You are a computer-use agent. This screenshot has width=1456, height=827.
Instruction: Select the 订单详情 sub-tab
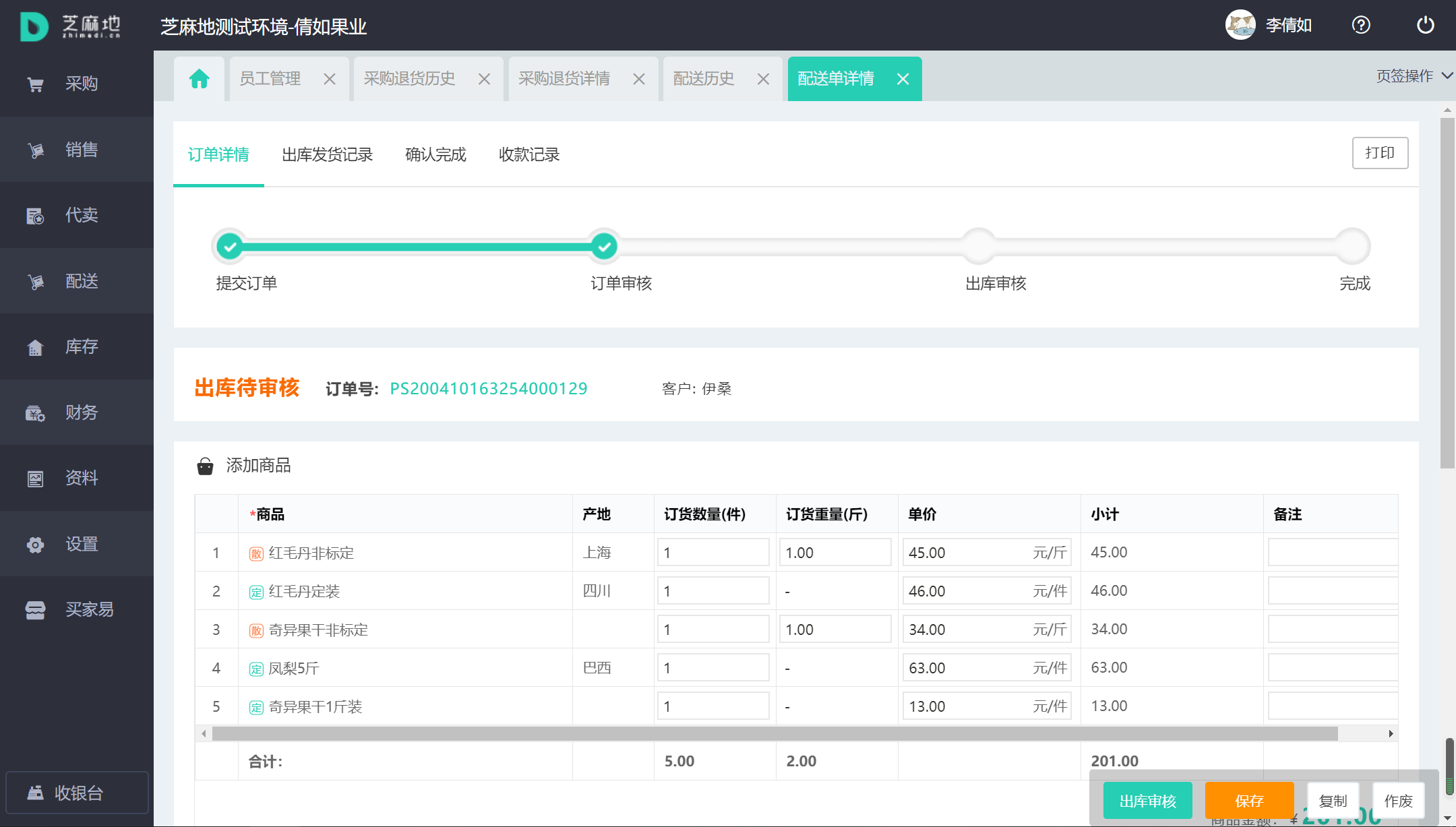point(218,154)
